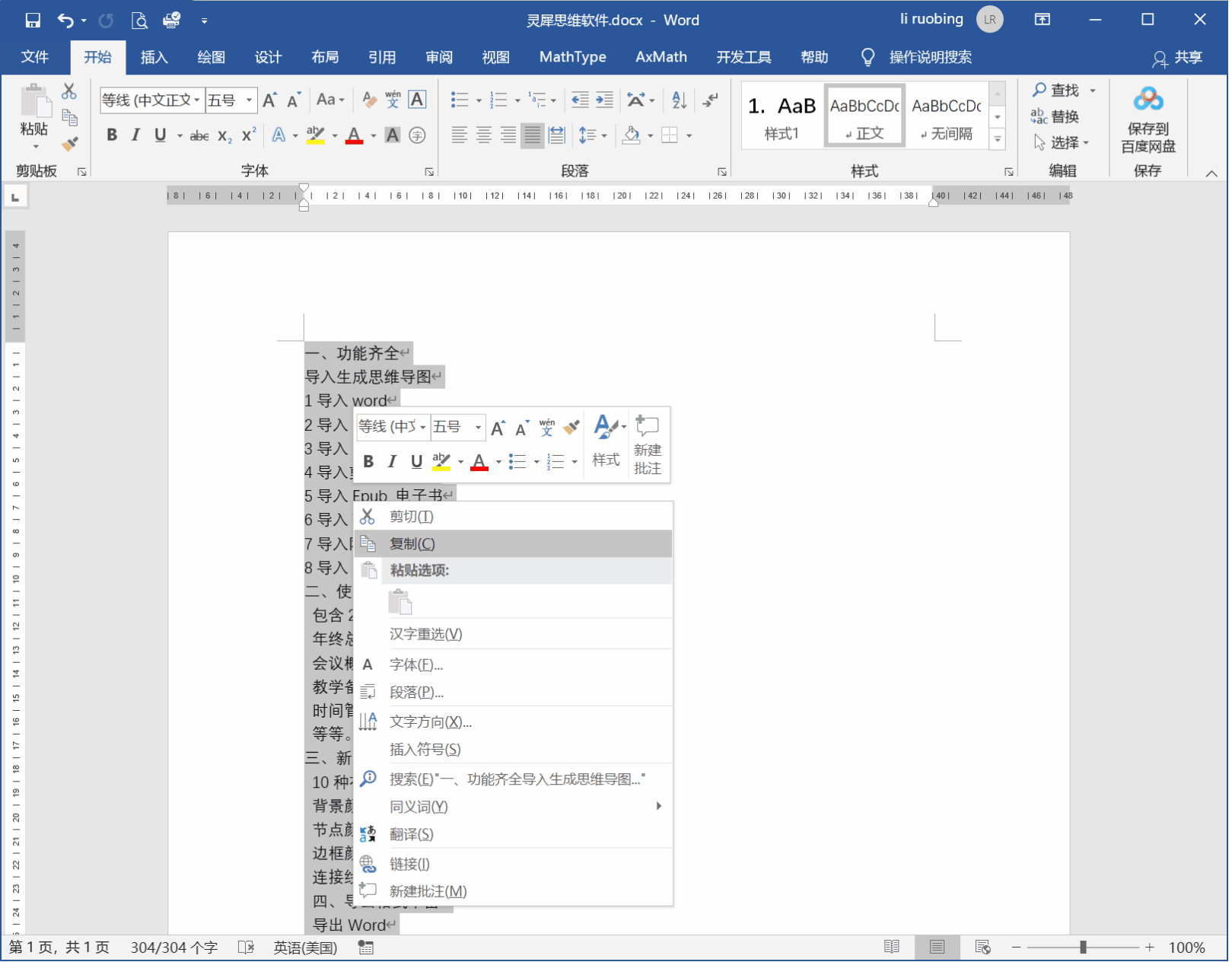Open Paragraph (段落) settings from context menu

[x=514, y=693]
